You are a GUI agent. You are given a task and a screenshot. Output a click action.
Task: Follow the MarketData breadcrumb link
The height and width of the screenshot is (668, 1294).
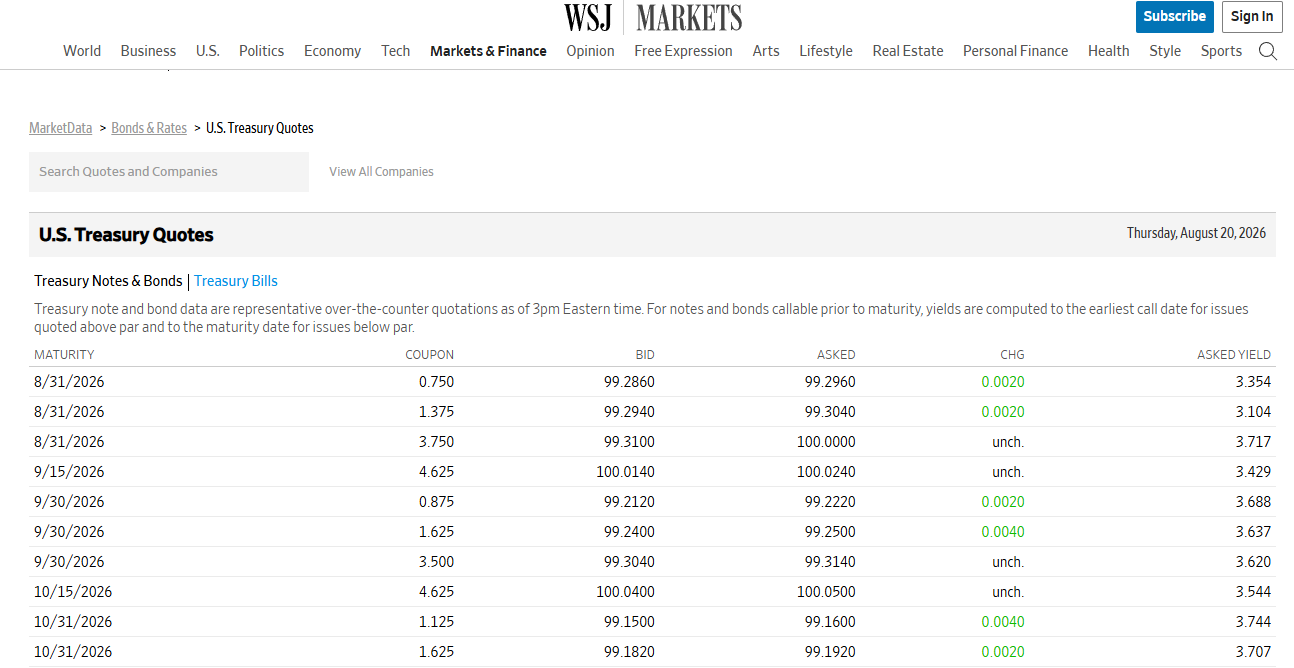pyautogui.click(x=60, y=128)
